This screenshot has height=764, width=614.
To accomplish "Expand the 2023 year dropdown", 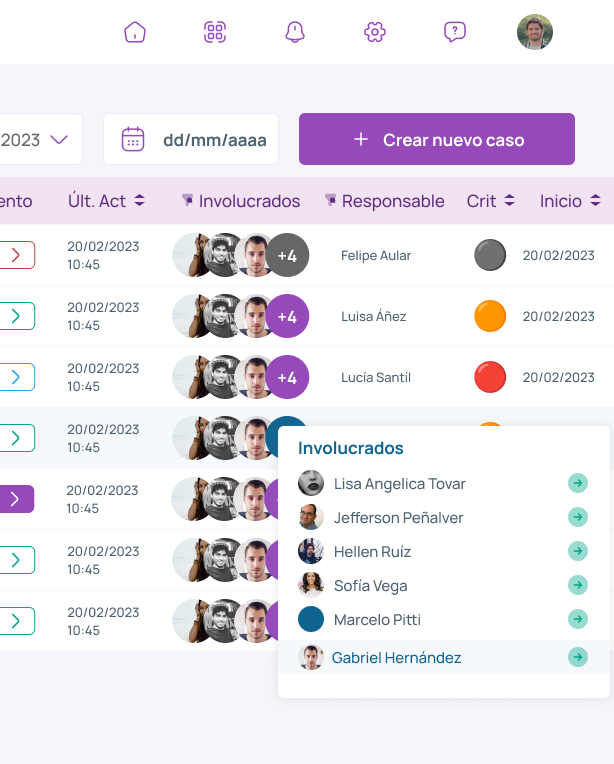I will pyautogui.click(x=59, y=139).
